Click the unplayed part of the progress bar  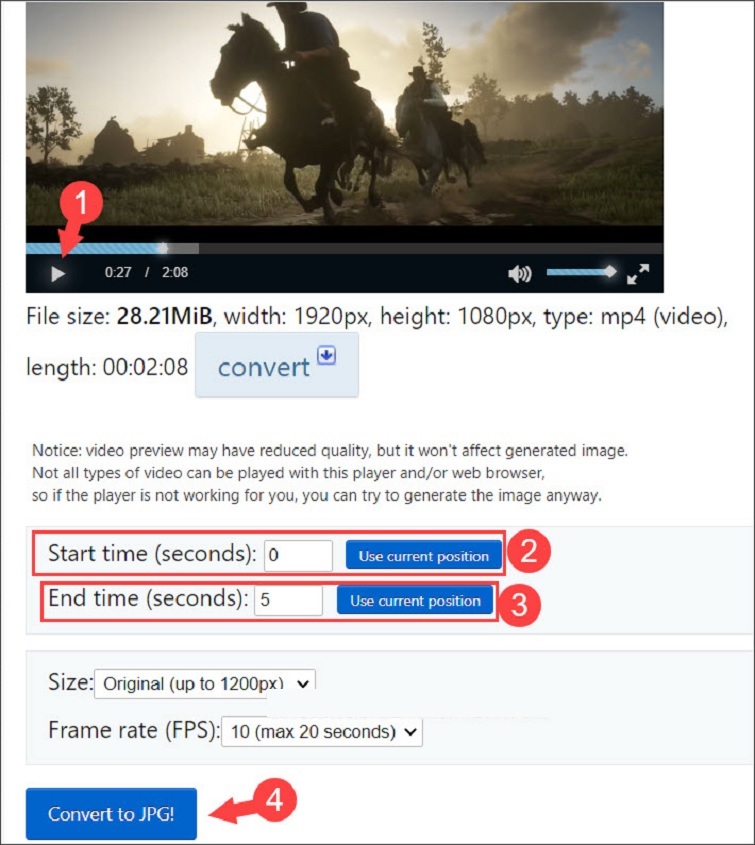click(431, 248)
